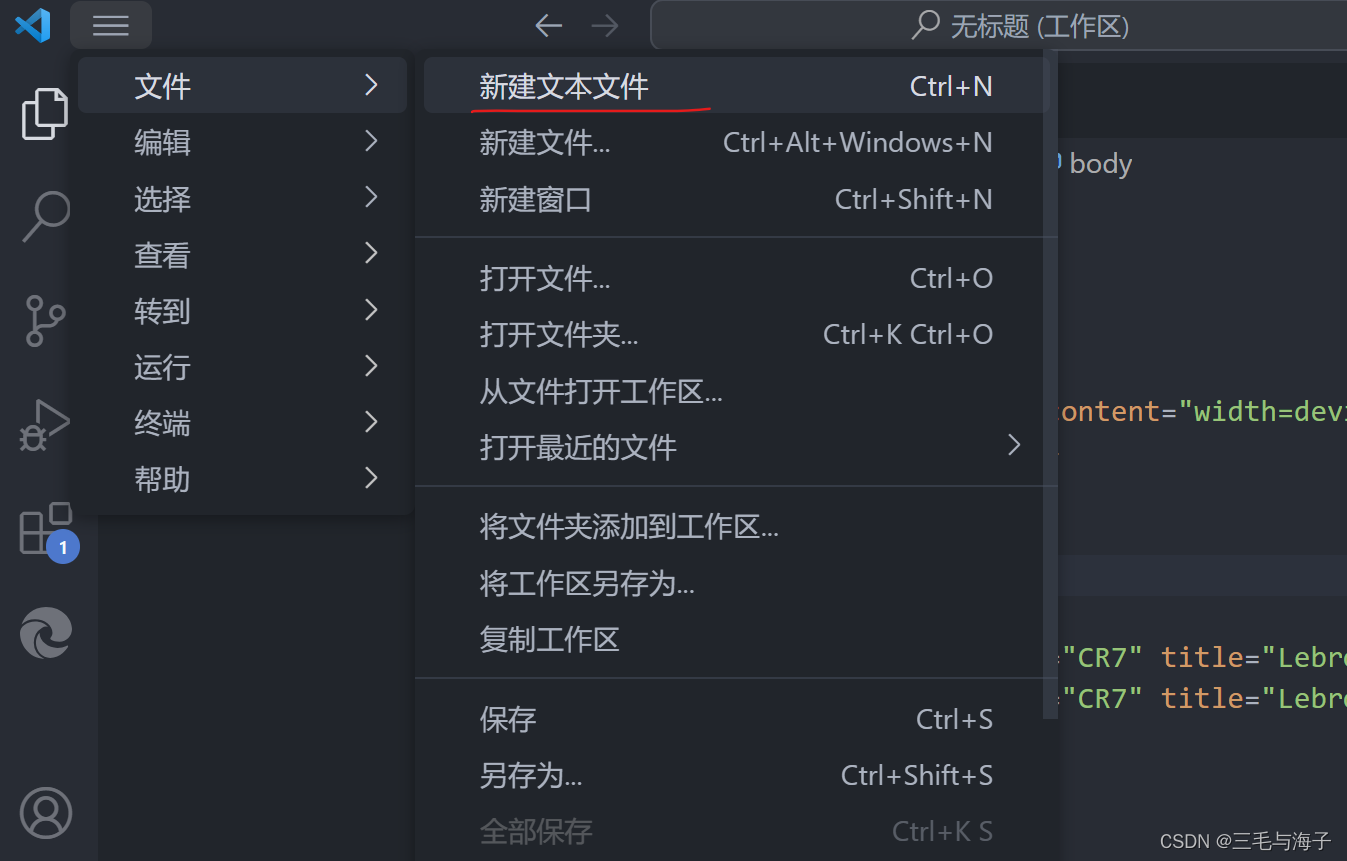The height and width of the screenshot is (861, 1347).
Task: Expand the 终端 submenu
Action: click(x=242, y=423)
